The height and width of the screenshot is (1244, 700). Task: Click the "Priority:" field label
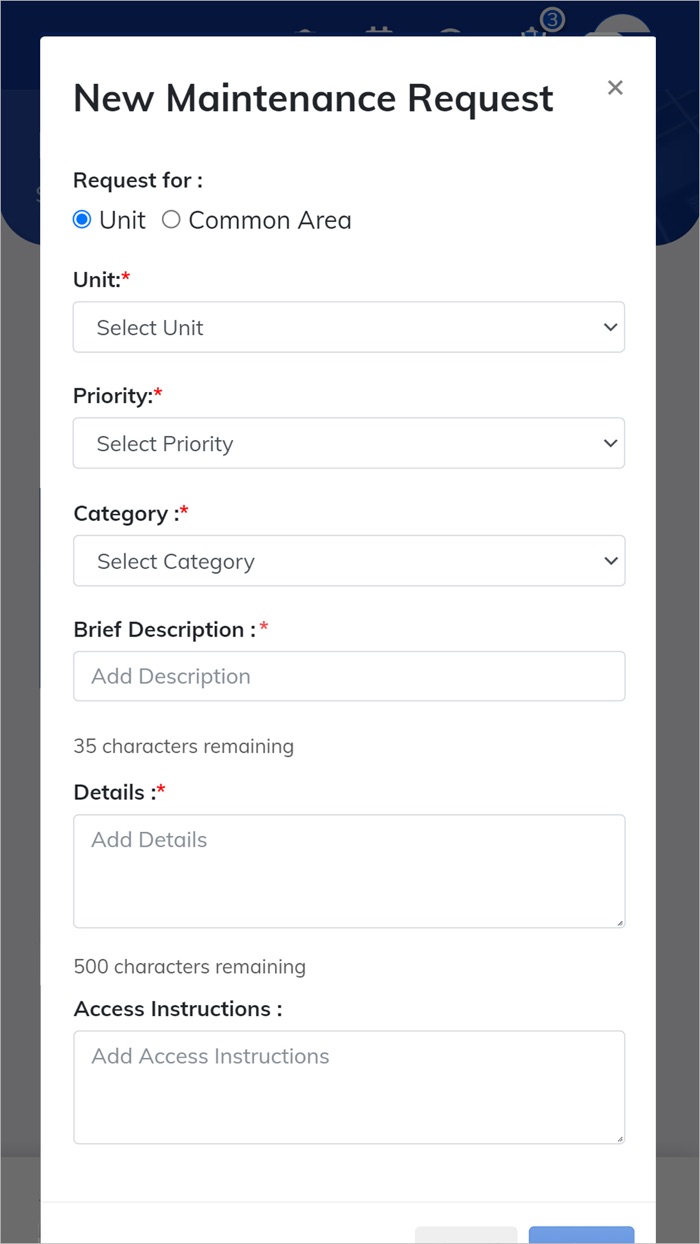coord(112,396)
